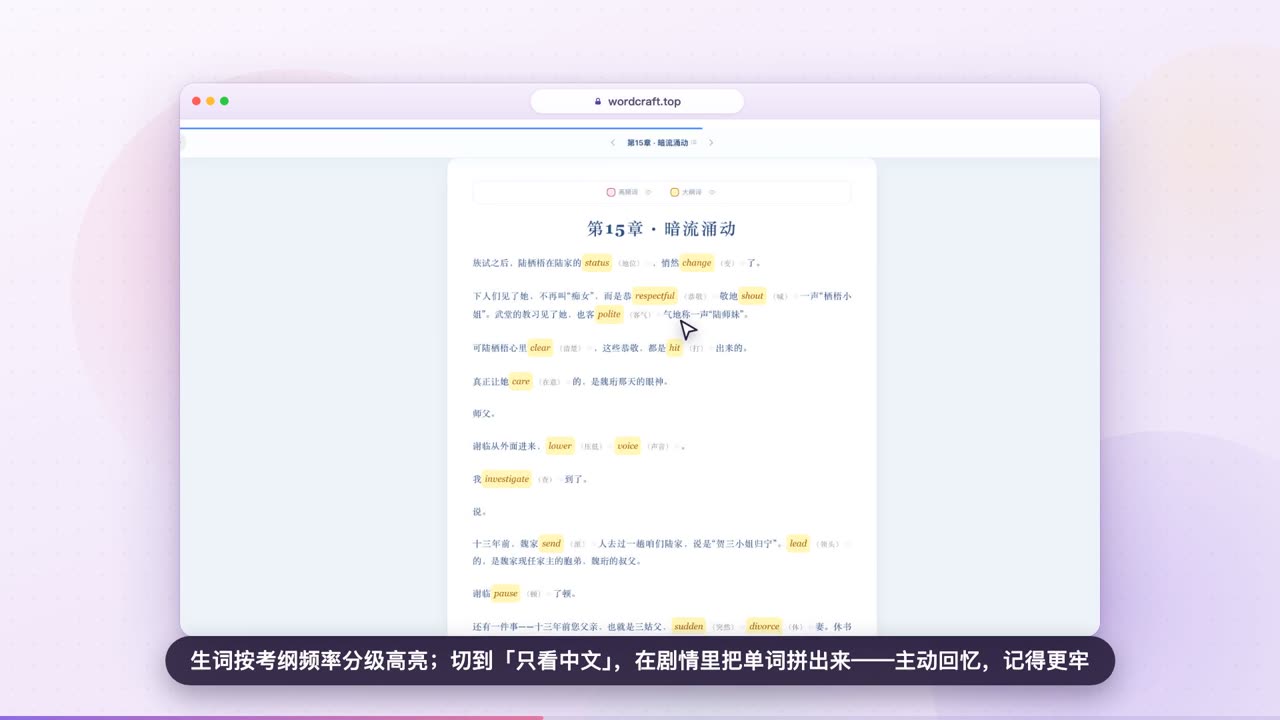
Task: Click the highlighted word "care"
Action: 521,381
